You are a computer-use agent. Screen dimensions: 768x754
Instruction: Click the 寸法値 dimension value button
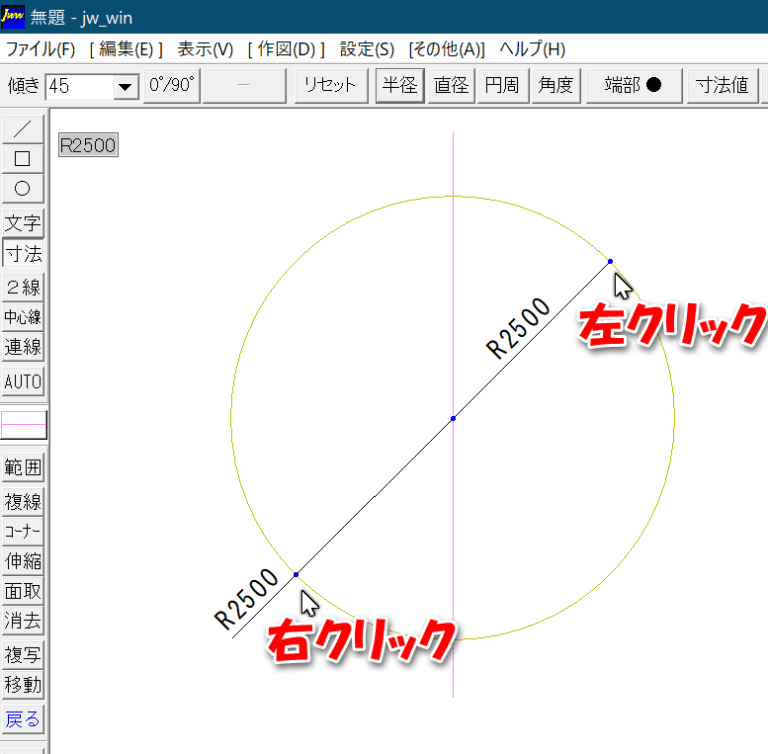coord(722,86)
